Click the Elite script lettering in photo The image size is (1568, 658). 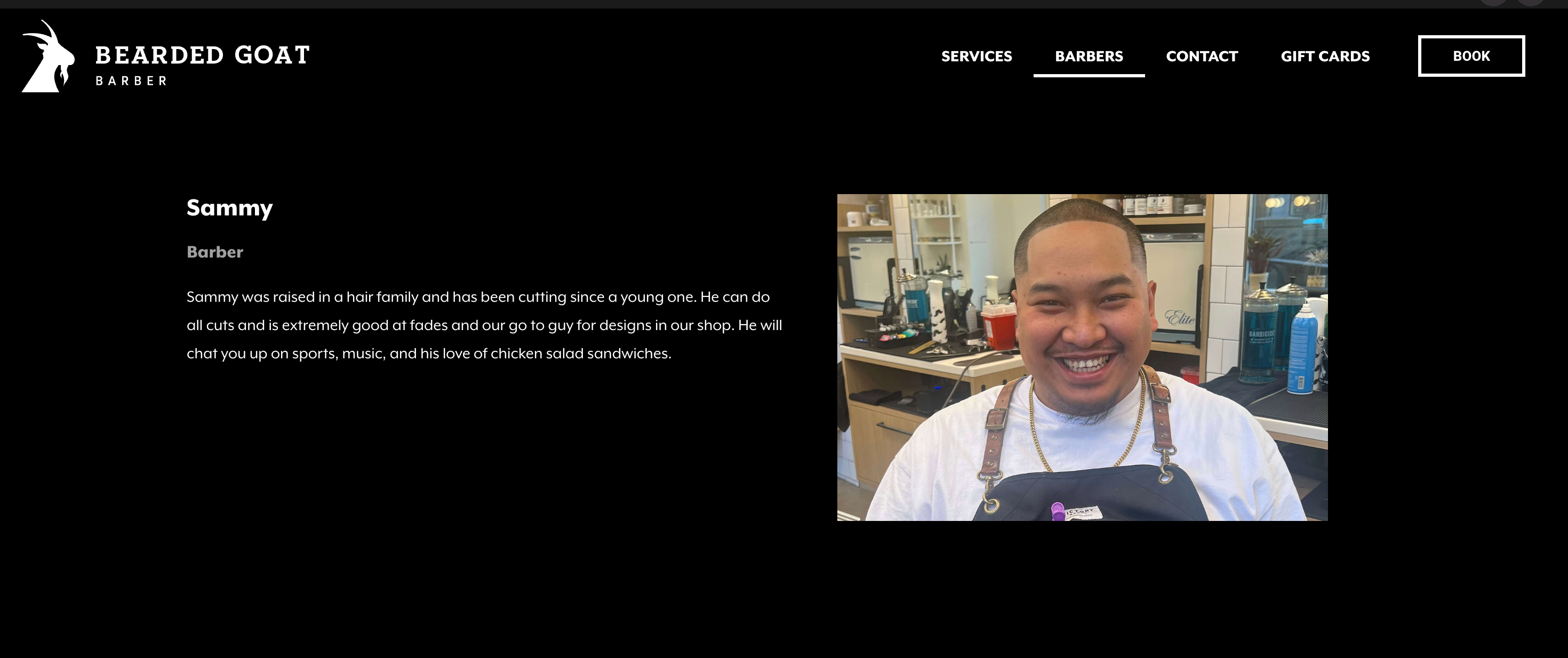pos(1179,317)
